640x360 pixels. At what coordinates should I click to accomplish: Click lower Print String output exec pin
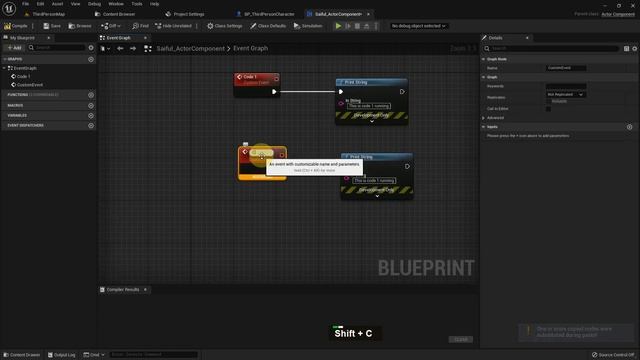click(x=407, y=167)
